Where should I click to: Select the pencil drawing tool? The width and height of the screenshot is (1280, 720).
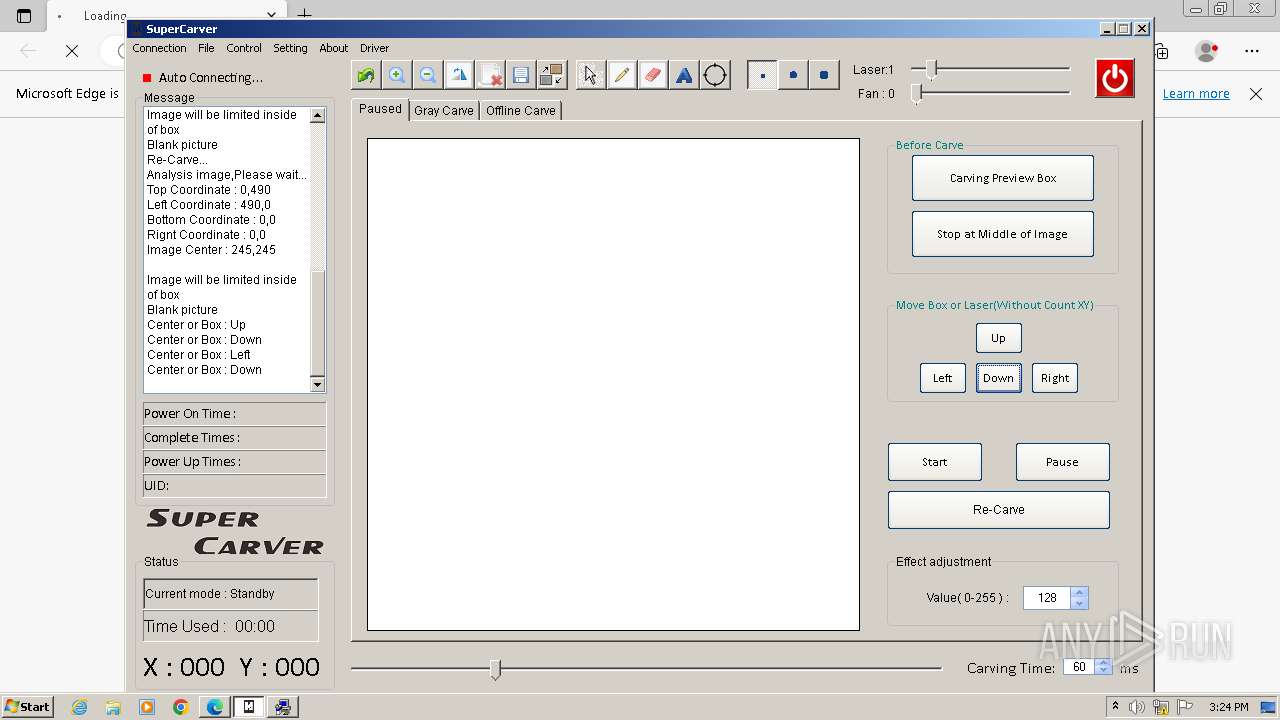pos(621,75)
